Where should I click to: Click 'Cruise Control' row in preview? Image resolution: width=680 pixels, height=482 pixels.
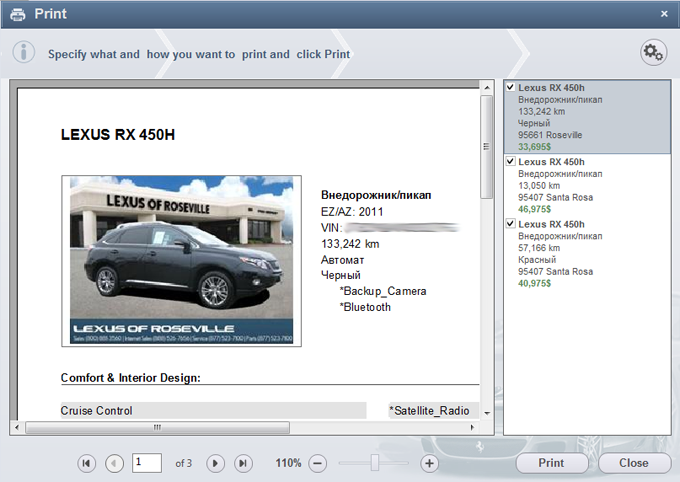click(x=213, y=410)
